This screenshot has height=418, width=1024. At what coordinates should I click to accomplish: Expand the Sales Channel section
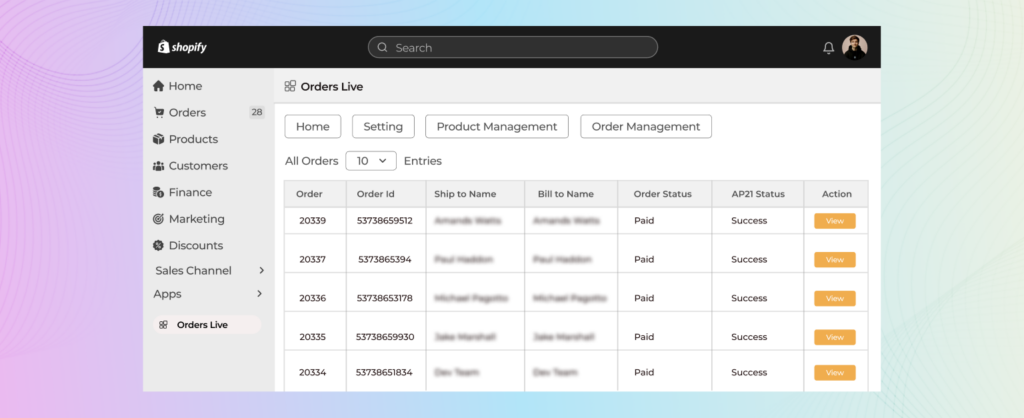pyautogui.click(x=261, y=270)
